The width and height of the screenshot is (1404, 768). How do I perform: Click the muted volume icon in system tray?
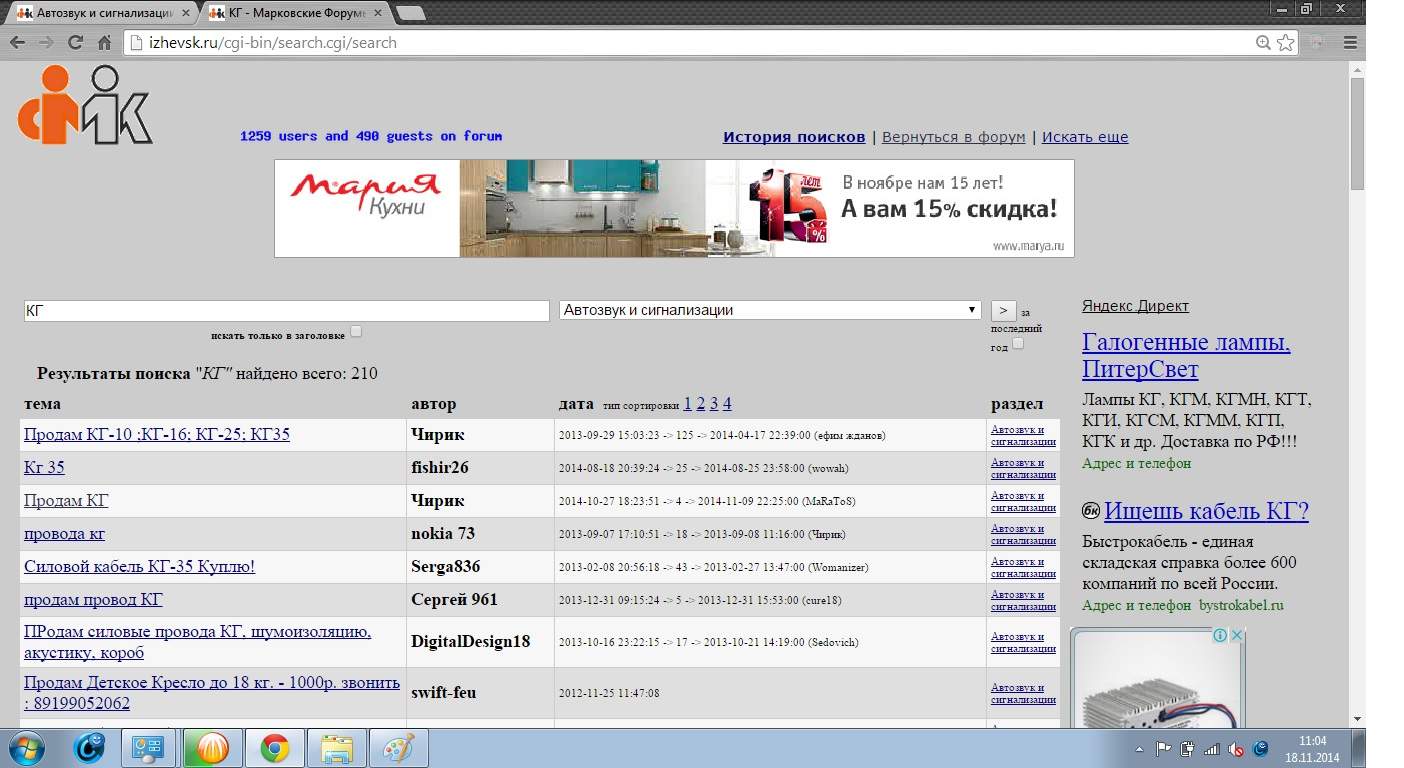point(1236,749)
